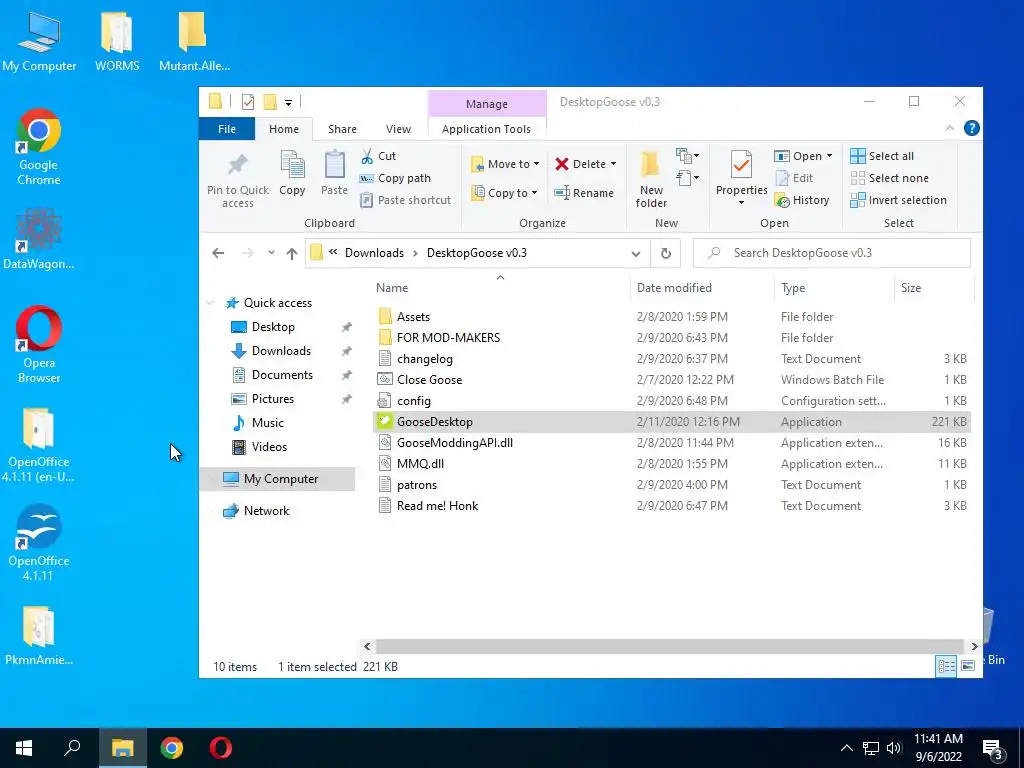Open recent locations dropdown arrow
1024x768 pixels.
(271, 253)
